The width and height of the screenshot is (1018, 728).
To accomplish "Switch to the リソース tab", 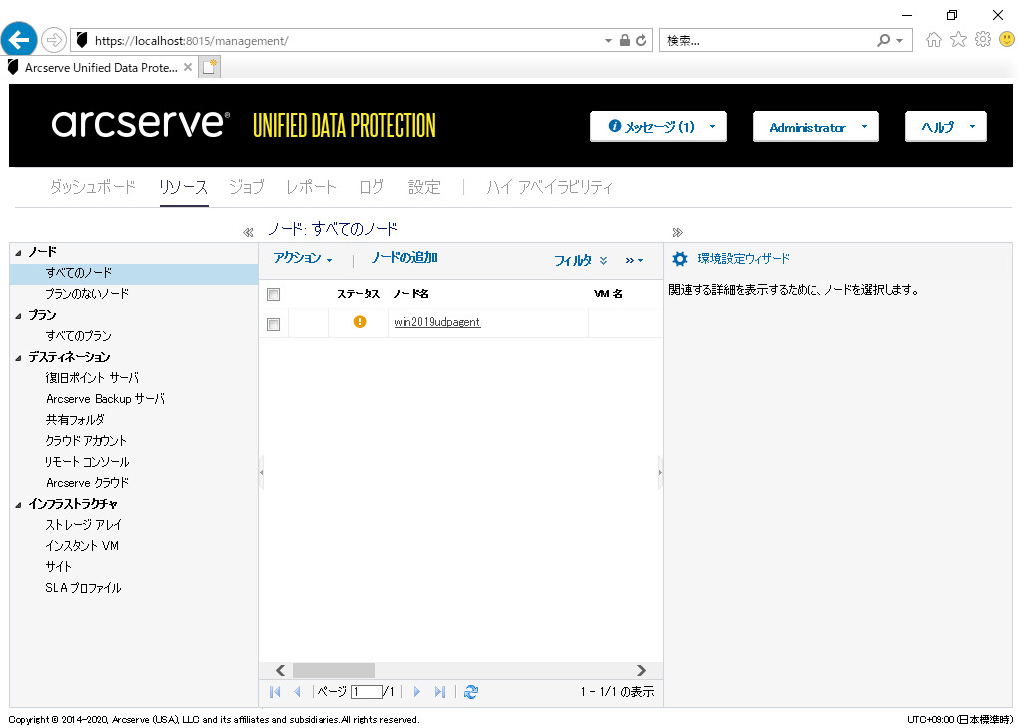I will click(184, 187).
